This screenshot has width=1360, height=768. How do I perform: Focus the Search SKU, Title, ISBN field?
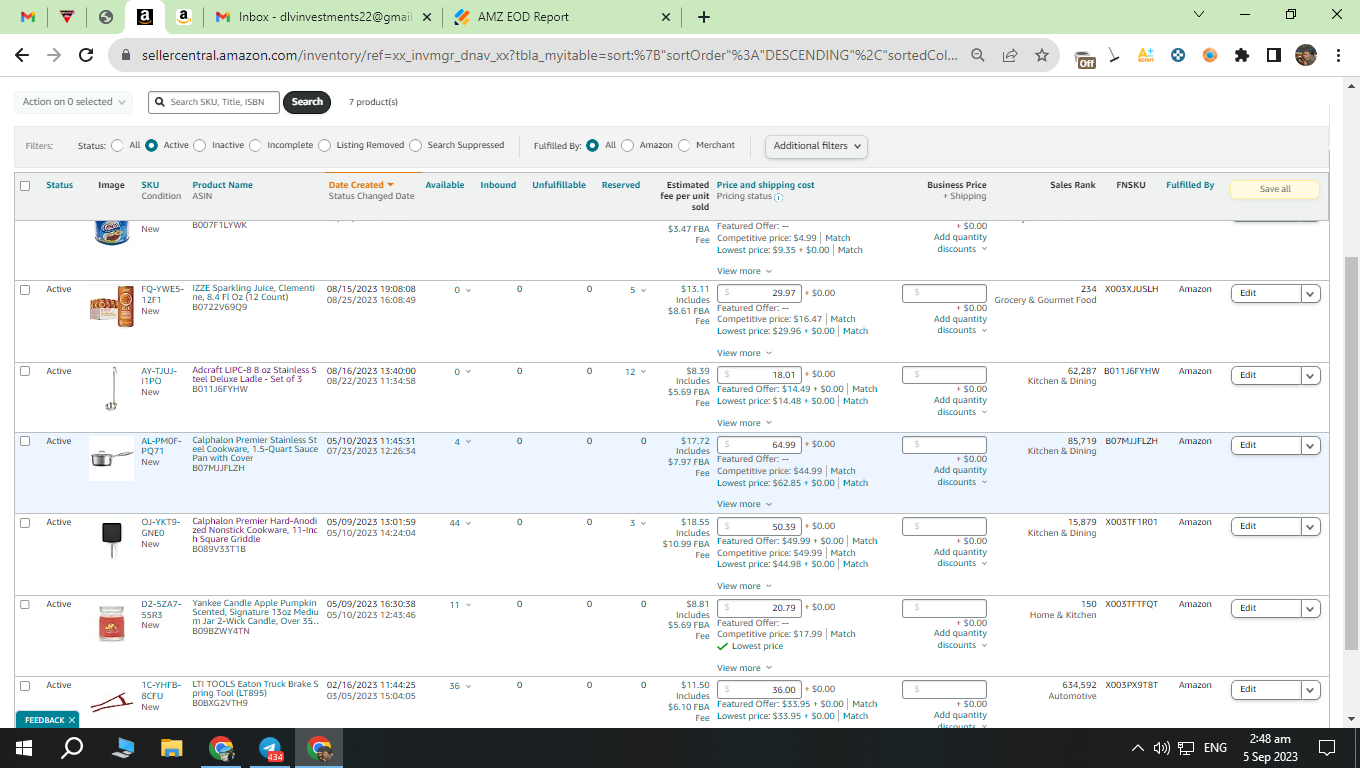214,102
